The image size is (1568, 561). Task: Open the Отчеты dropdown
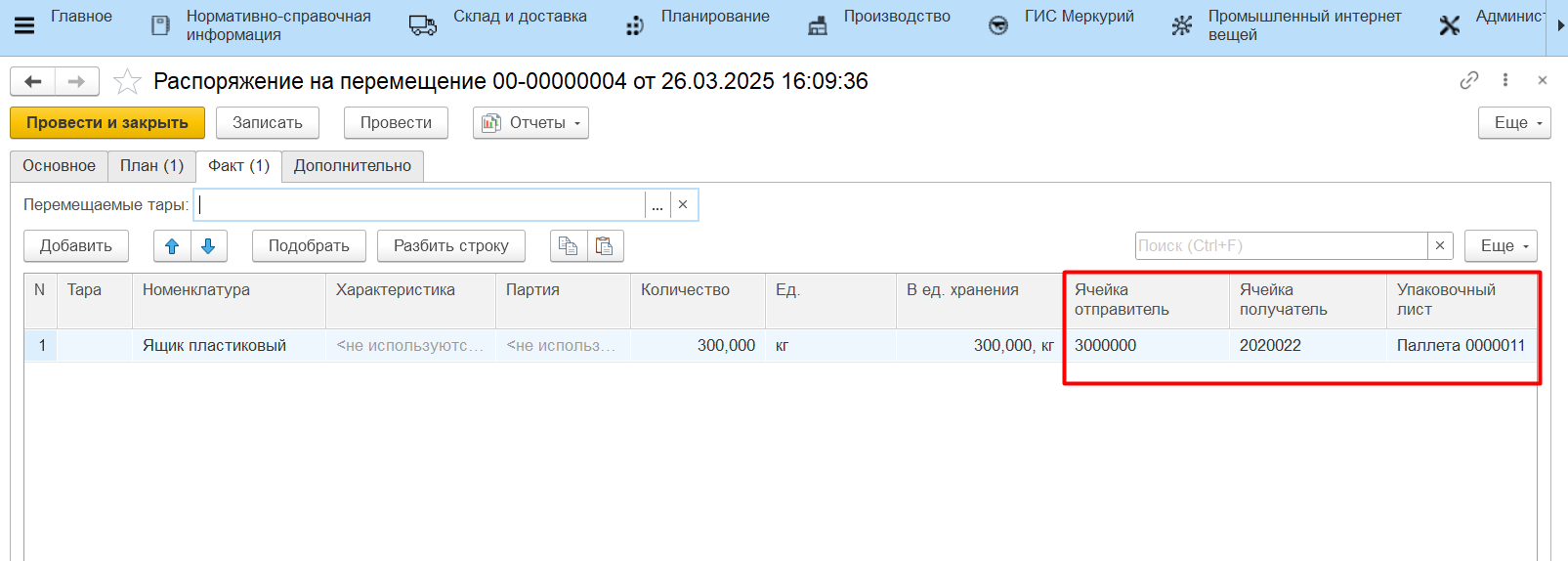click(x=530, y=123)
